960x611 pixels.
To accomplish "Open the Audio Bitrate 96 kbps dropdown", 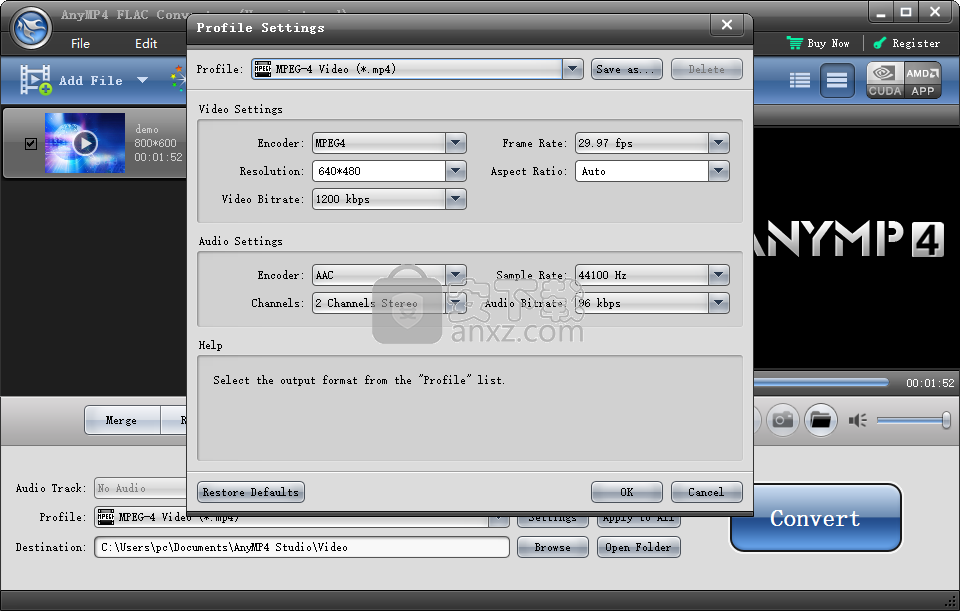I will 719,303.
